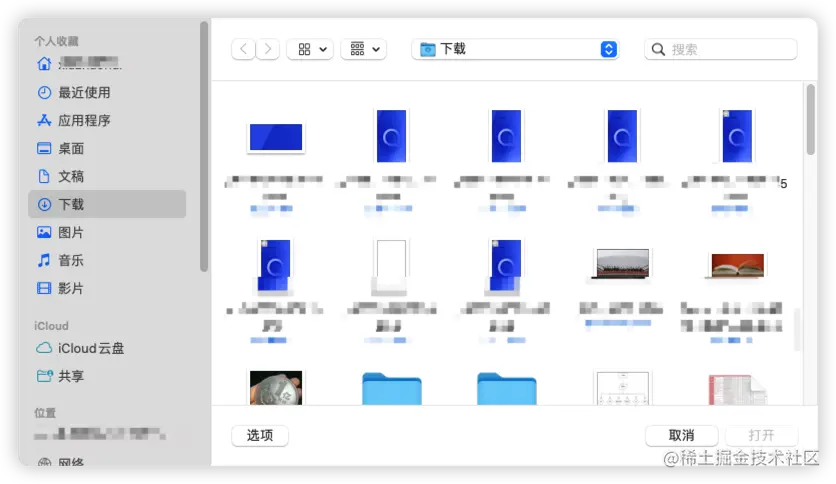Select the open red book photo thumbnail

[738, 265]
